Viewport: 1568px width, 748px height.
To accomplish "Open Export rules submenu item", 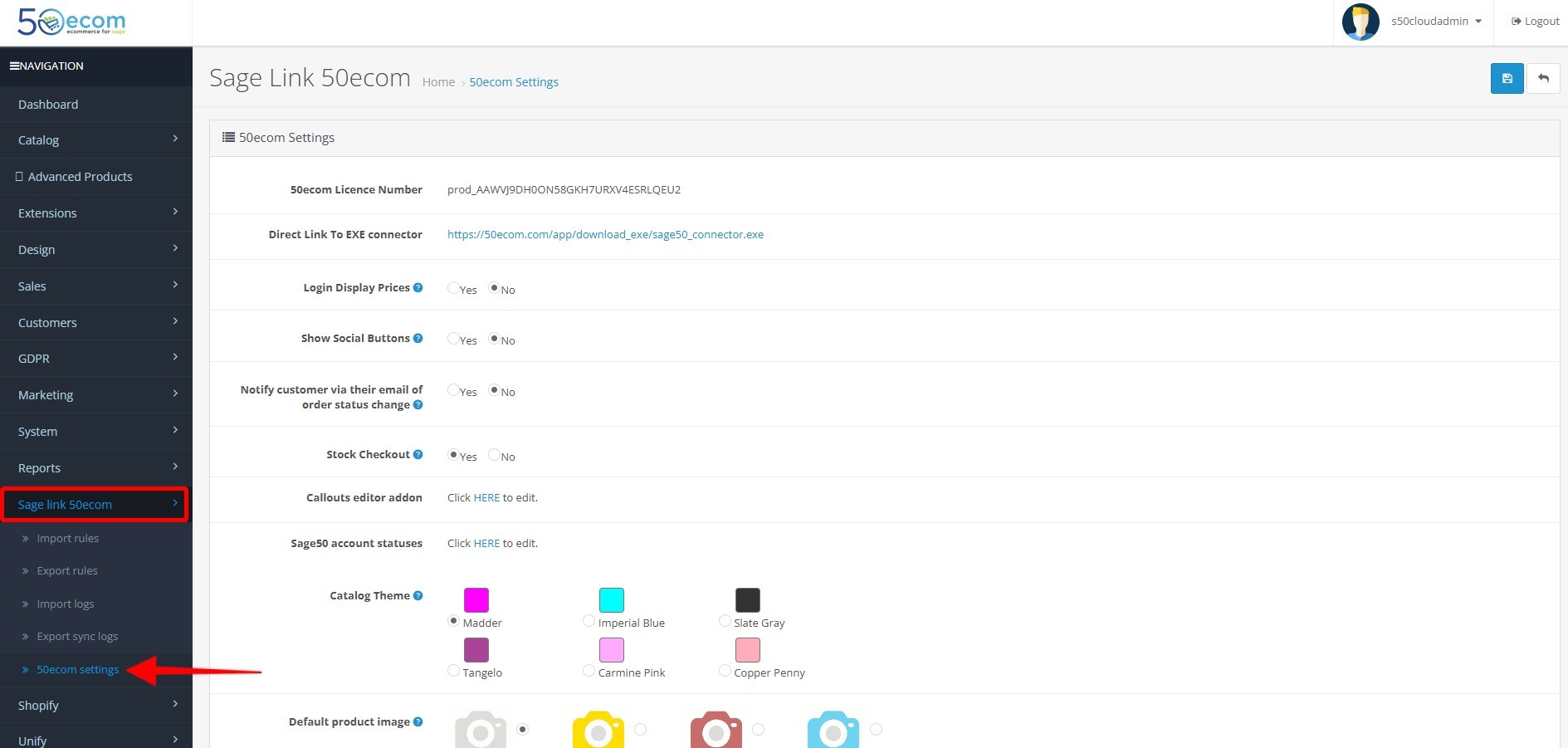I will click(67, 571).
